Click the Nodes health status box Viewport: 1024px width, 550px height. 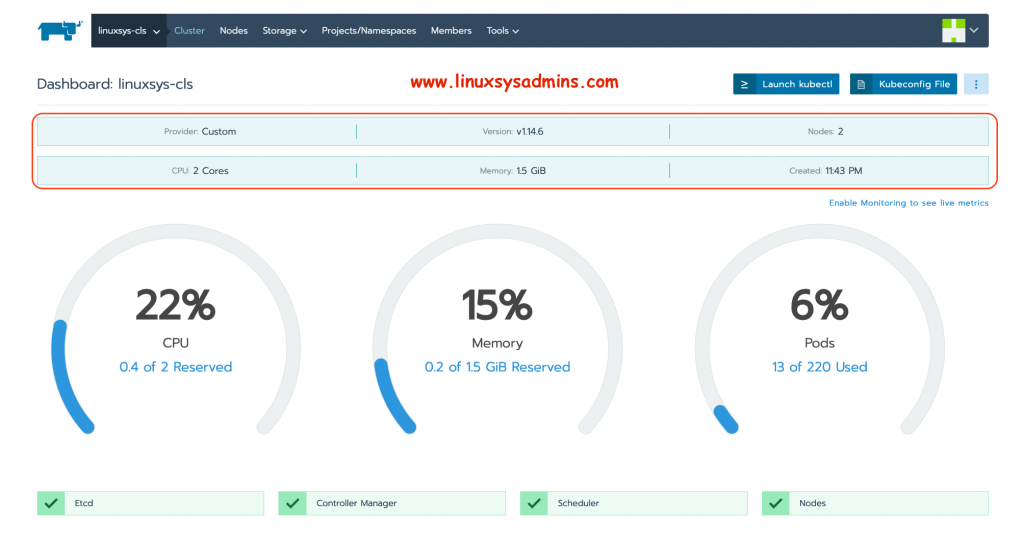click(875, 503)
